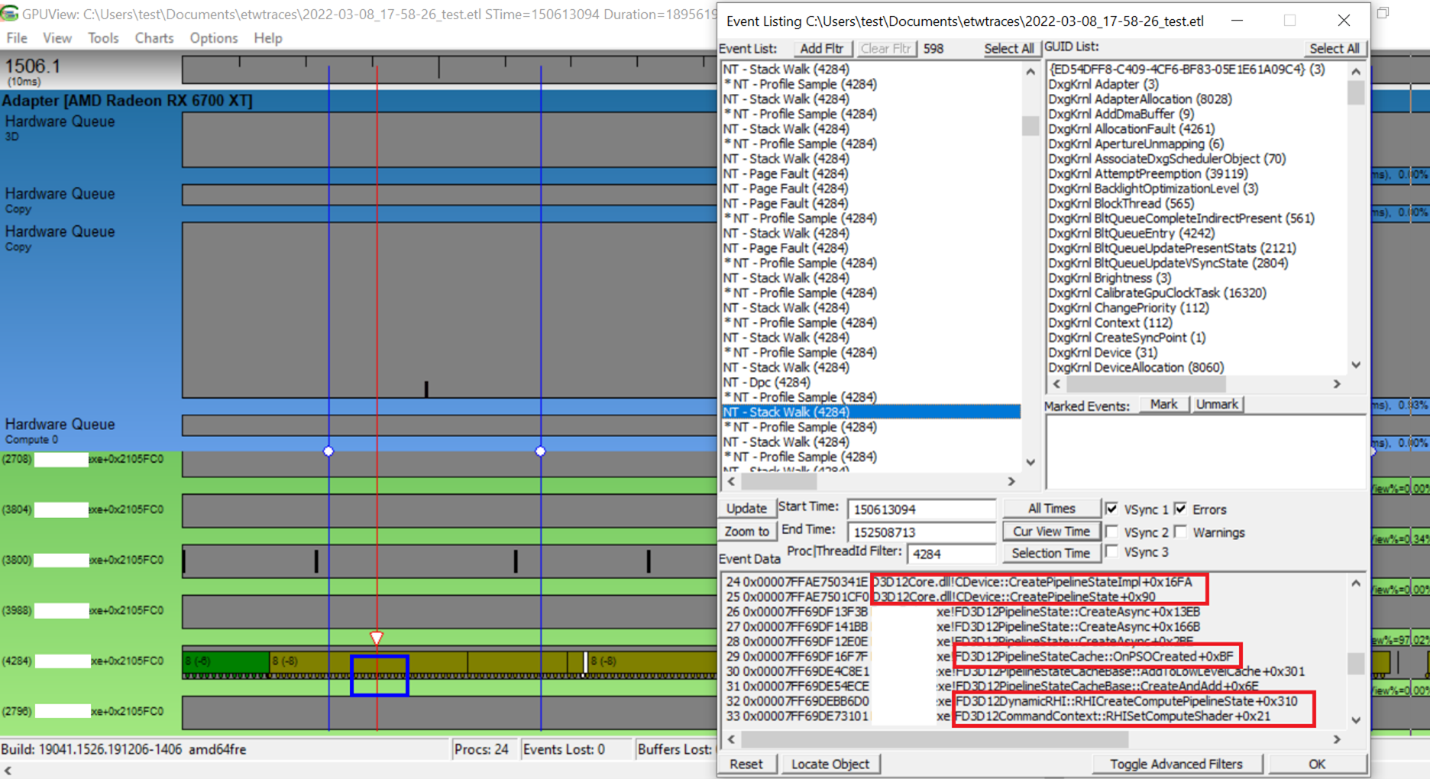The image size is (1430, 779).
Task: Open the View menu
Action: click(57, 38)
